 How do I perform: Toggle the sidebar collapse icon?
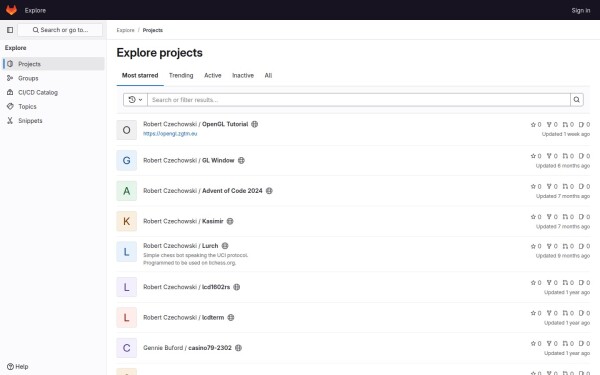point(10,30)
